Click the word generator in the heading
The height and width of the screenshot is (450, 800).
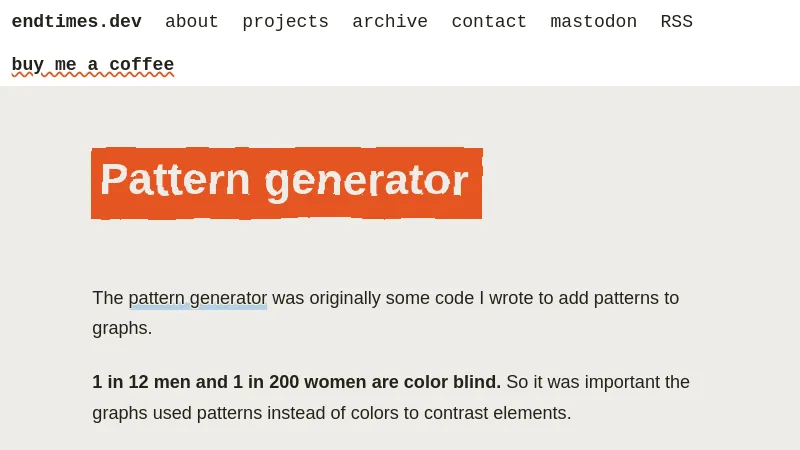pos(366,180)
